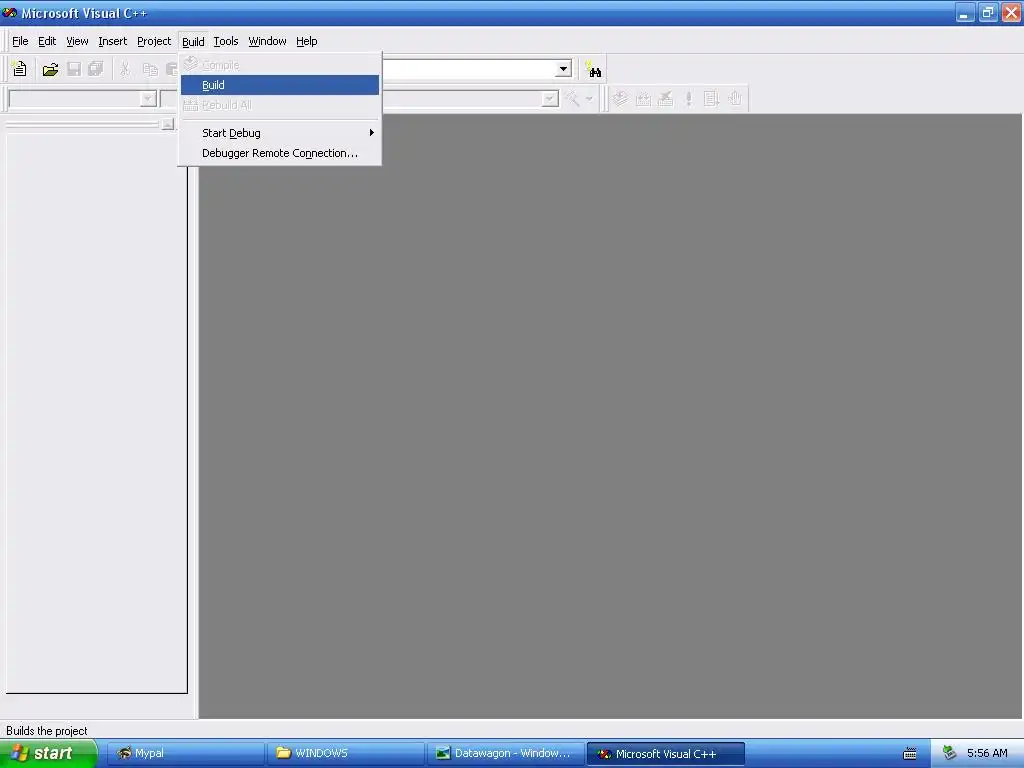Click the Windows start button
Screen dimensions: 1024x768
(48, 753)
